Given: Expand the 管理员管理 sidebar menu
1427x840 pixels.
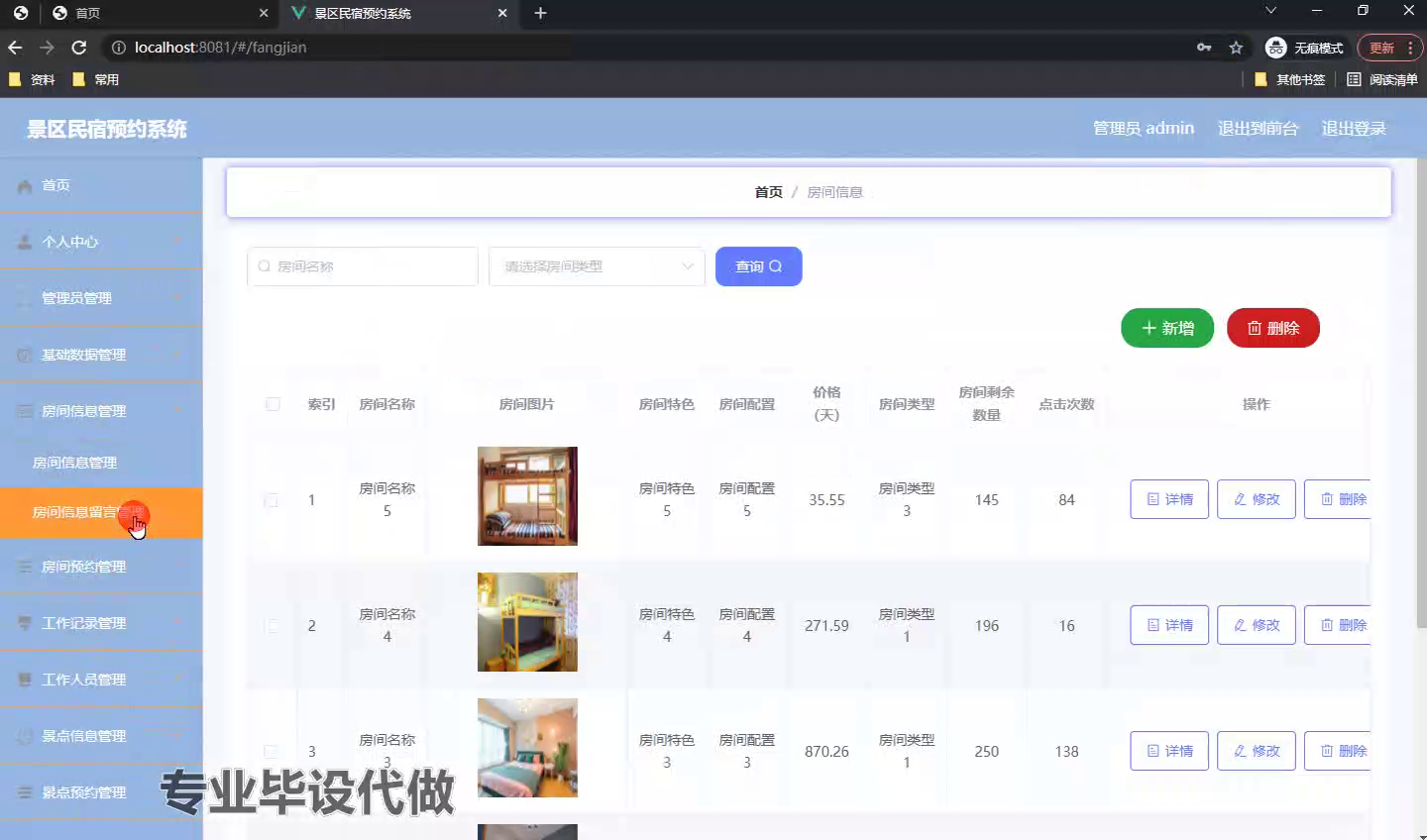Looking at the screenshot, I should click(x=101, y=298).
